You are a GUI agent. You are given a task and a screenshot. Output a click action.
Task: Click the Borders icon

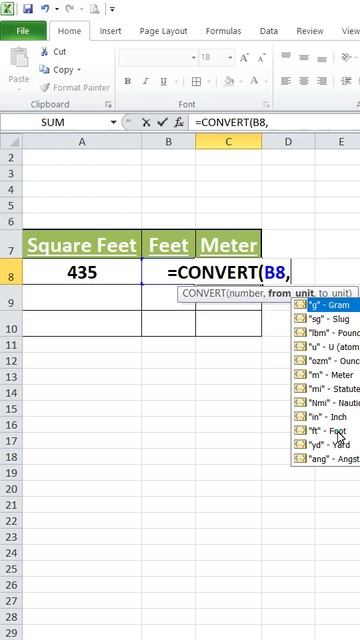pos(196,82)
